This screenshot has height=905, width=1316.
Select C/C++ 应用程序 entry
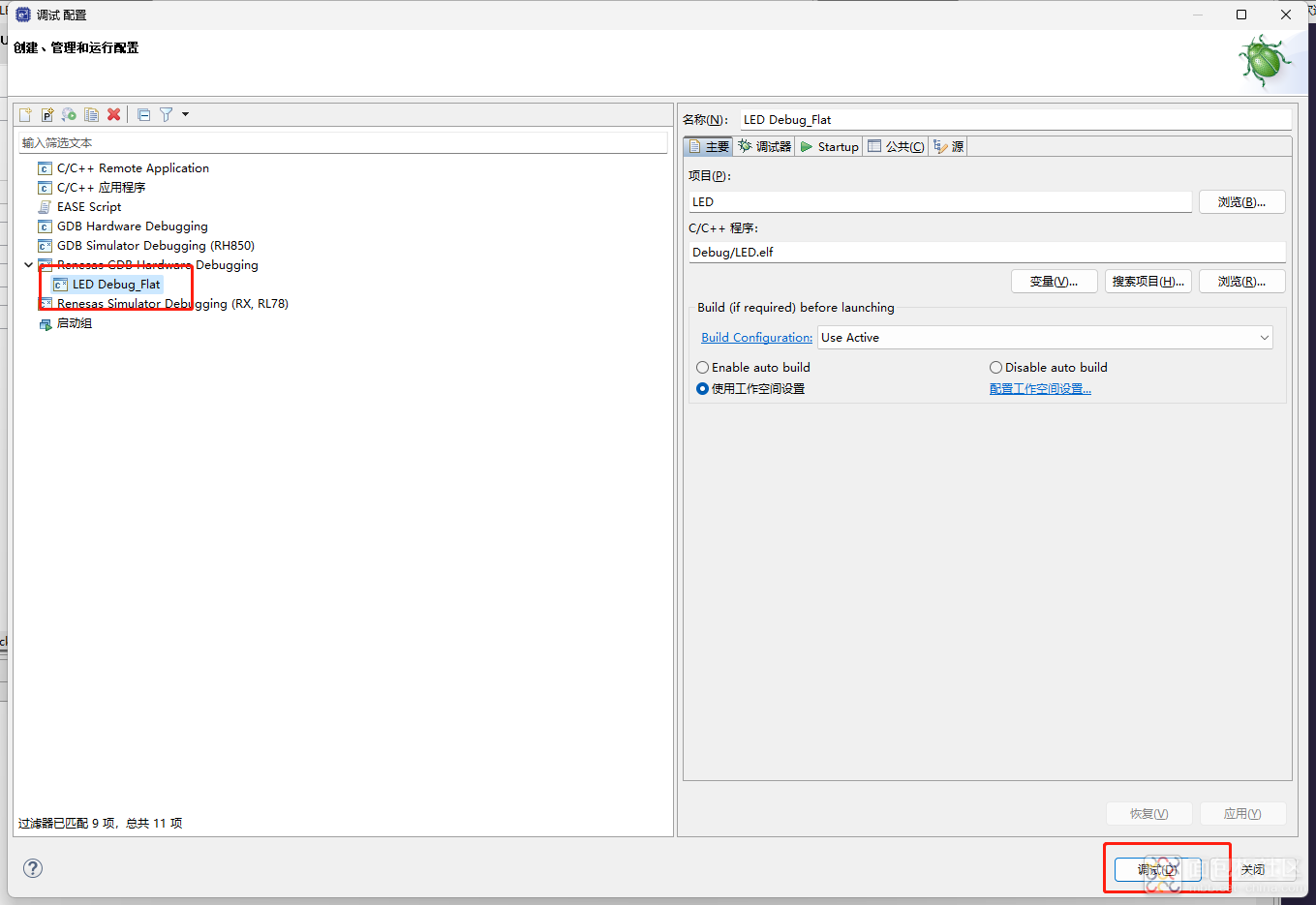[101, 188]
